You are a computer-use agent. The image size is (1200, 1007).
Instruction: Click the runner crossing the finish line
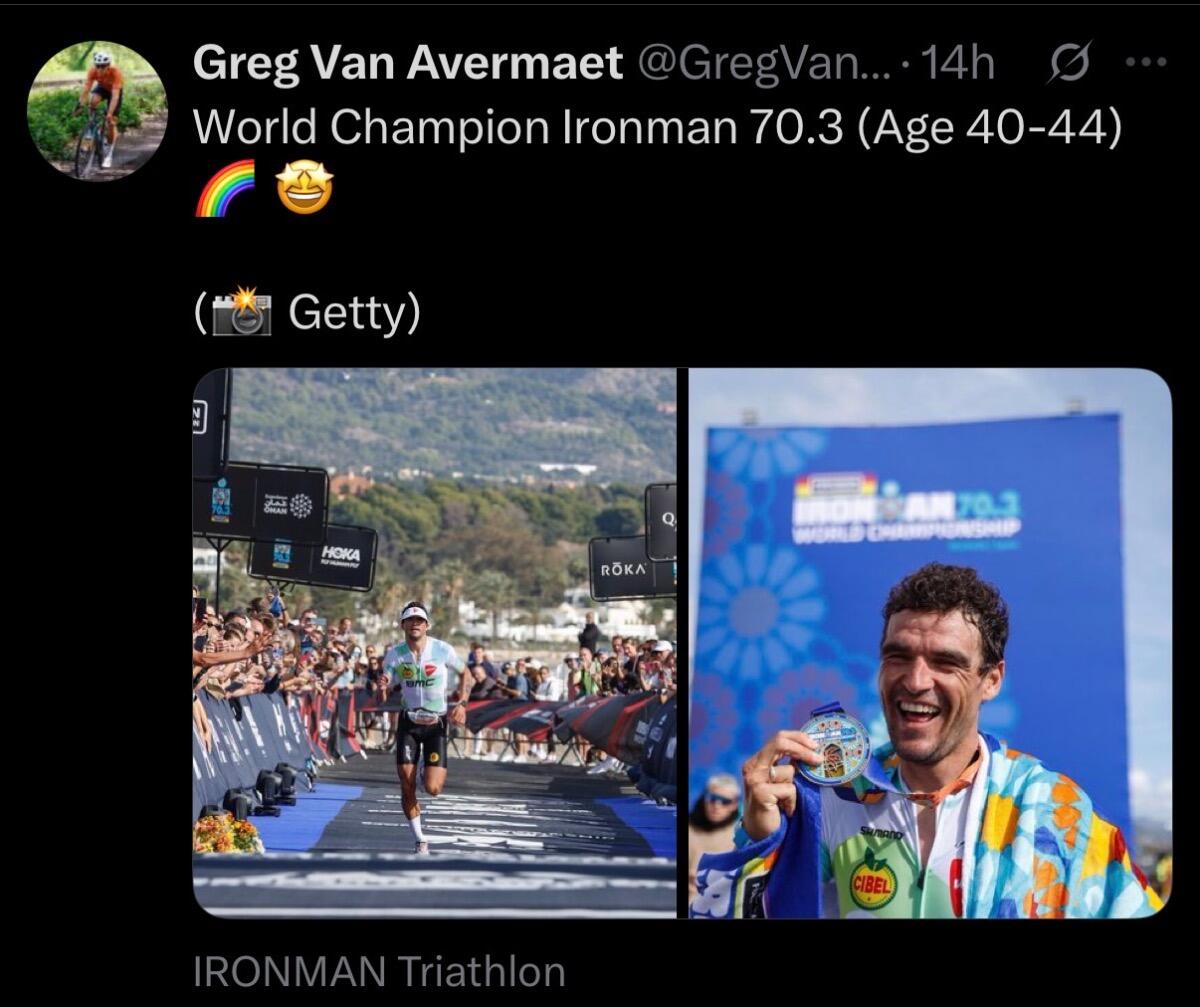pos(422,721)
